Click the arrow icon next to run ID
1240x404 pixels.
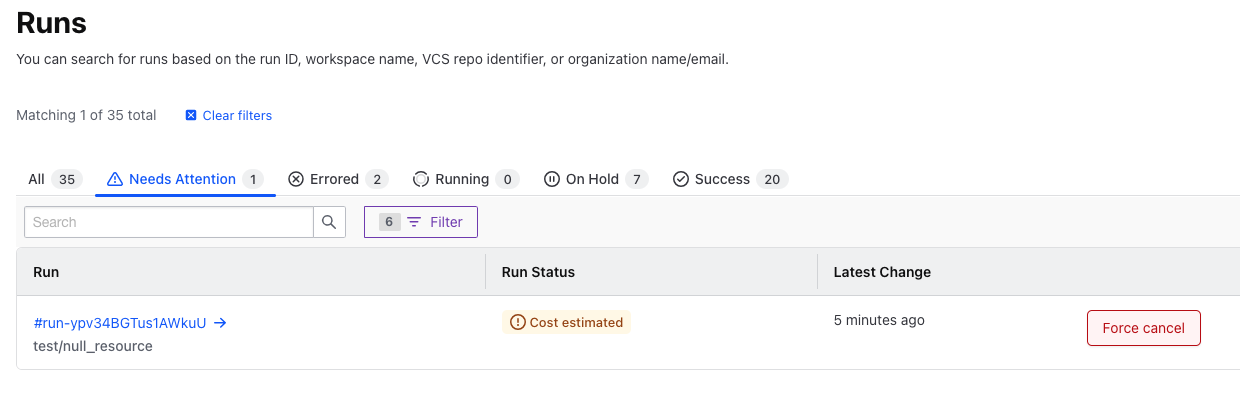220,323
